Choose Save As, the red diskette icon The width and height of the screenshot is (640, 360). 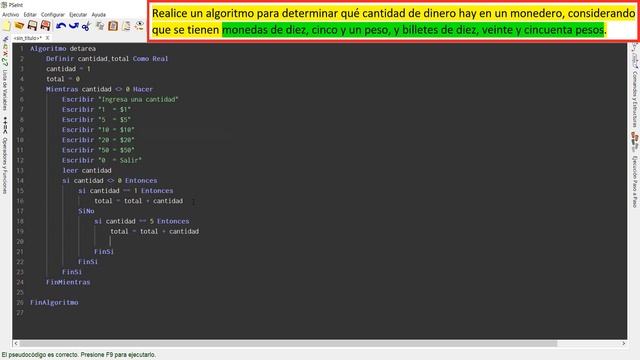pos(46,26)
